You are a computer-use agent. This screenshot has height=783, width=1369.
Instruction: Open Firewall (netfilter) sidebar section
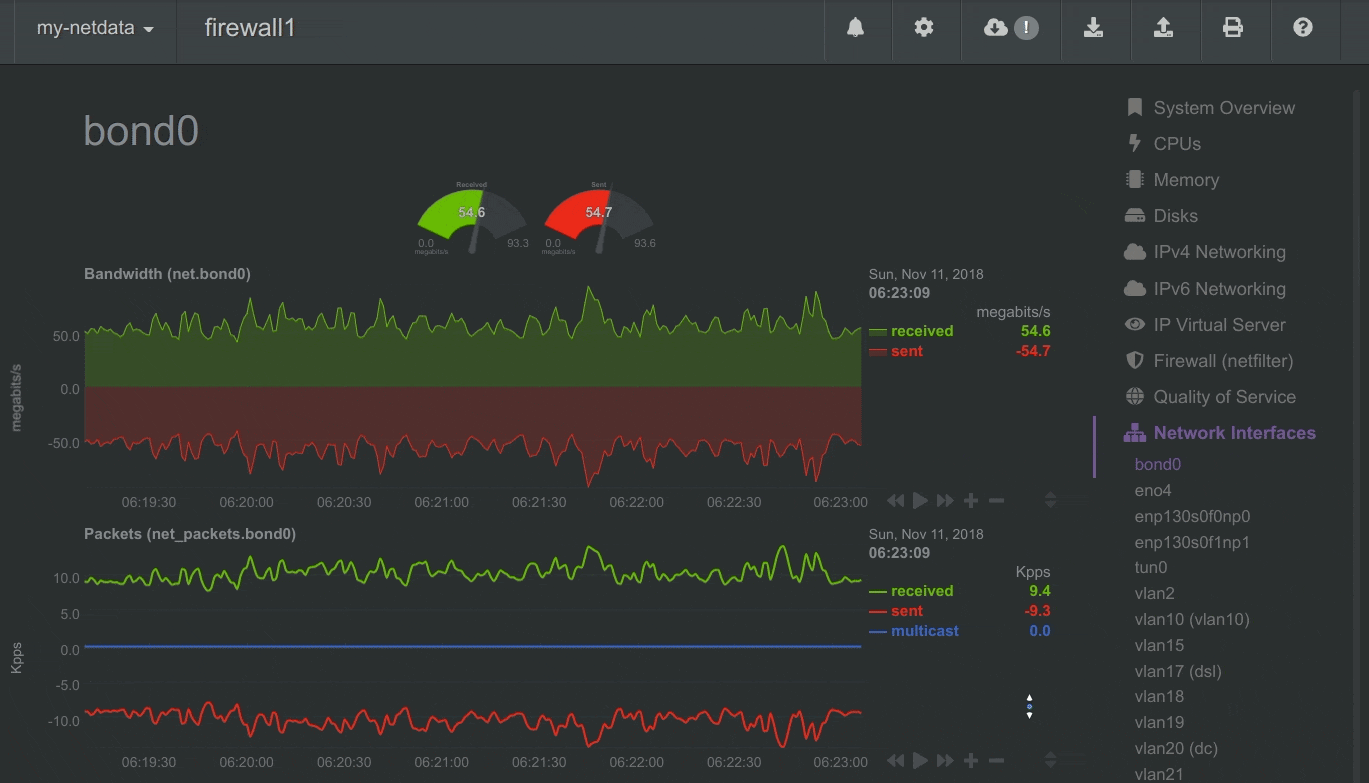pos(1223,361)
